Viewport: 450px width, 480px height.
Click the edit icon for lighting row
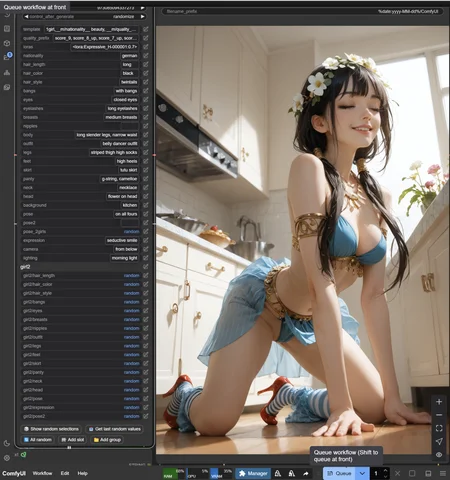pyautogui.click(x=146, y=258)
